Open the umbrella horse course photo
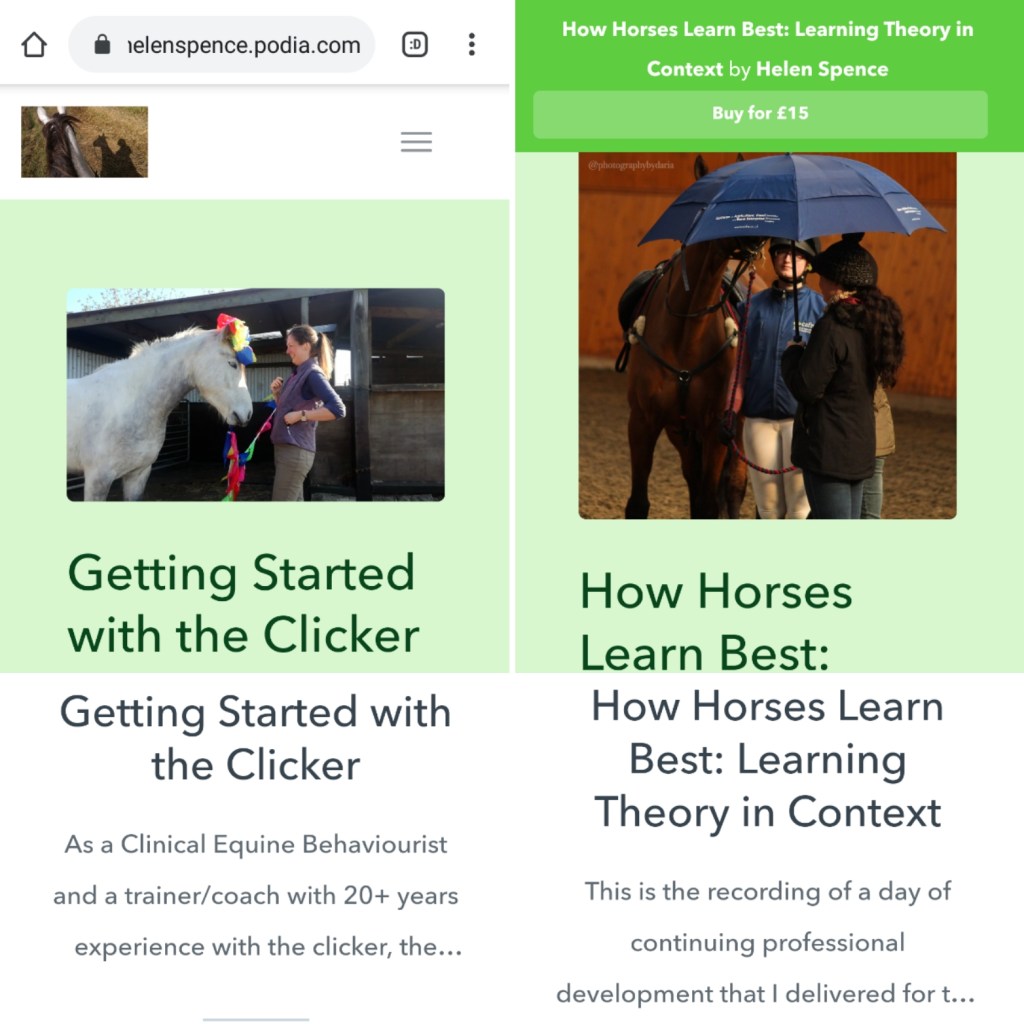Viewport: 1024px width, 1024px height. coord(767,336)
